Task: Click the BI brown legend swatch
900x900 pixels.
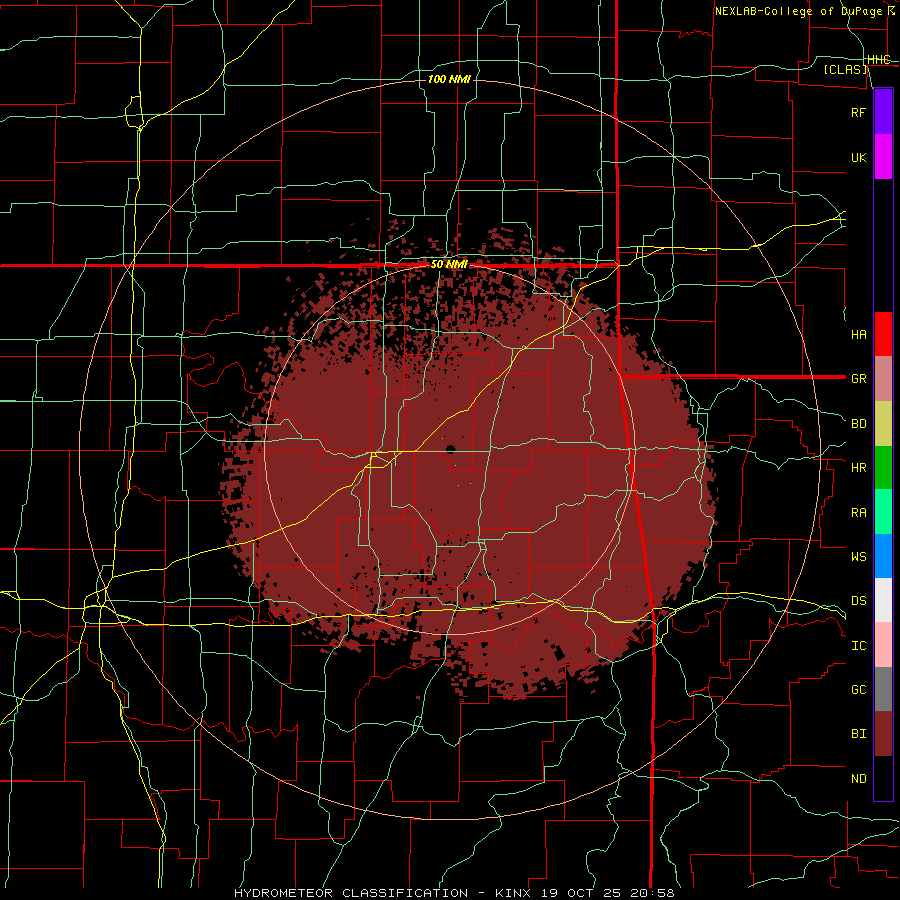Action: point(883,734)
